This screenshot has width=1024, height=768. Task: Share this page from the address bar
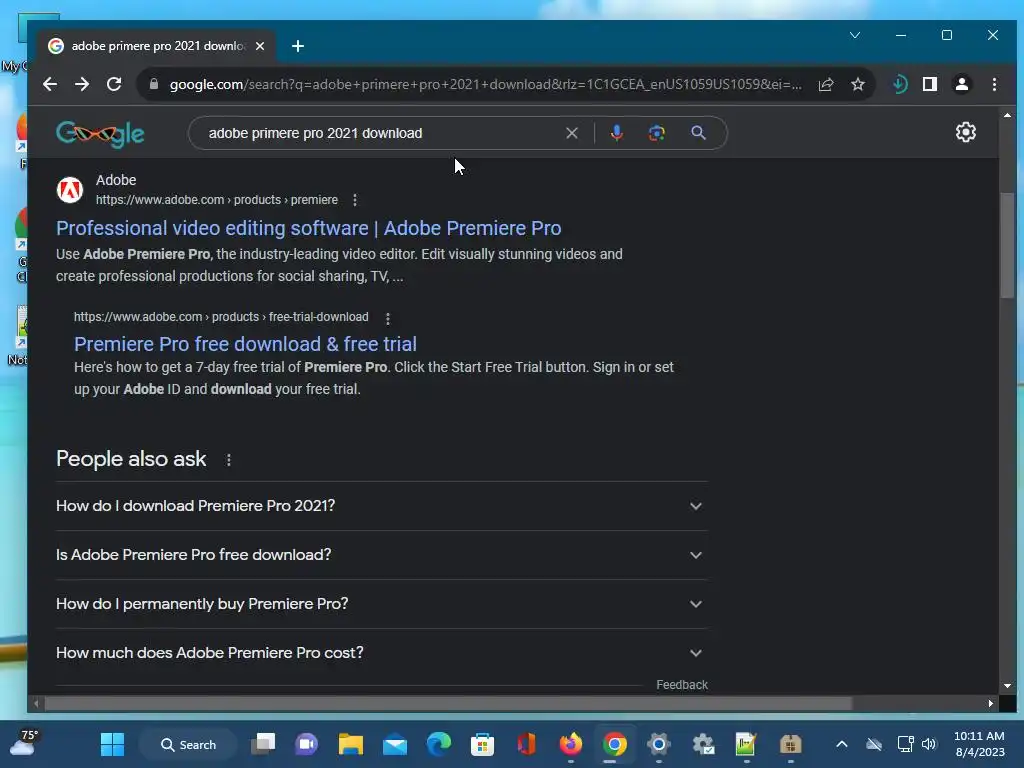pos(825,84)
